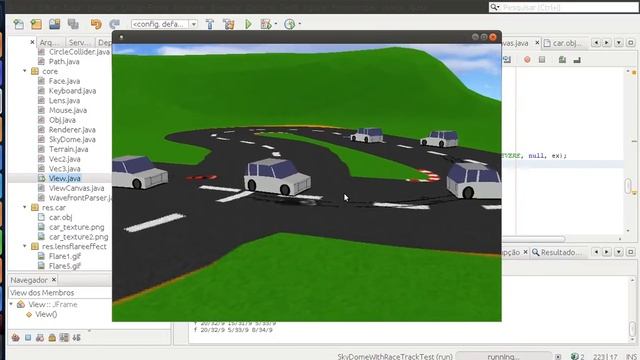The image size is (640, 360).
Task: Collapse the res.car package node
Action: pyautogui.click(x=24, y=207)
